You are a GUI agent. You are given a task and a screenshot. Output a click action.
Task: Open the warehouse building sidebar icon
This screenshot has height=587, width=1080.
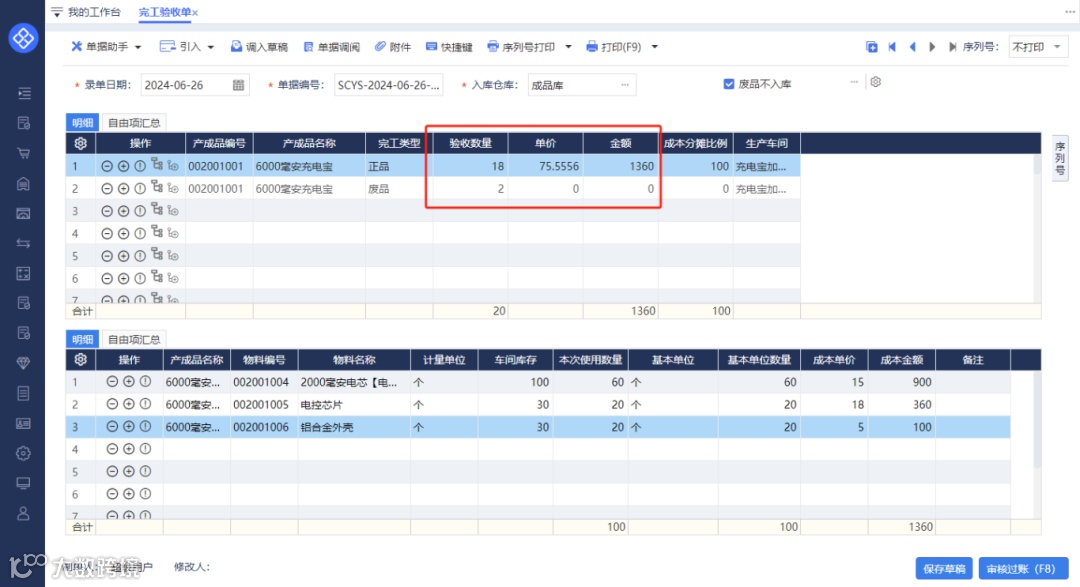click(x=23, y=184)
